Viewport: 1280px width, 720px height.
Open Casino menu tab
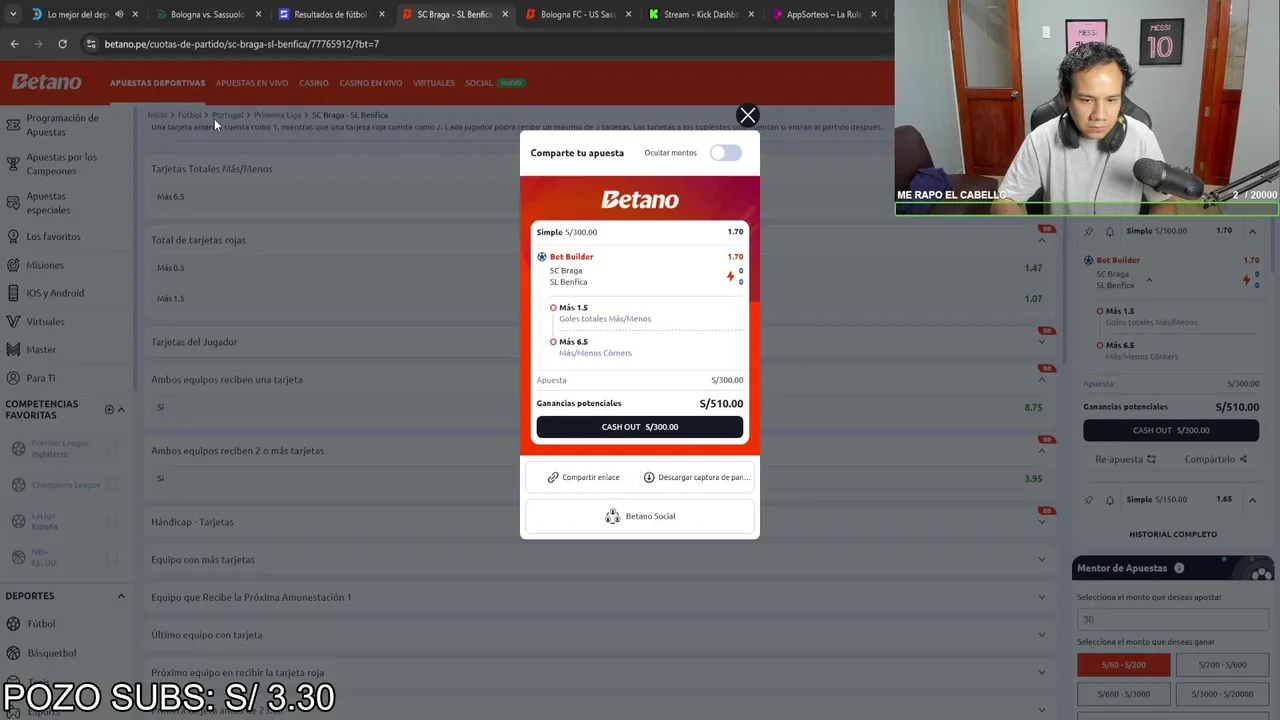pos(314,83)
